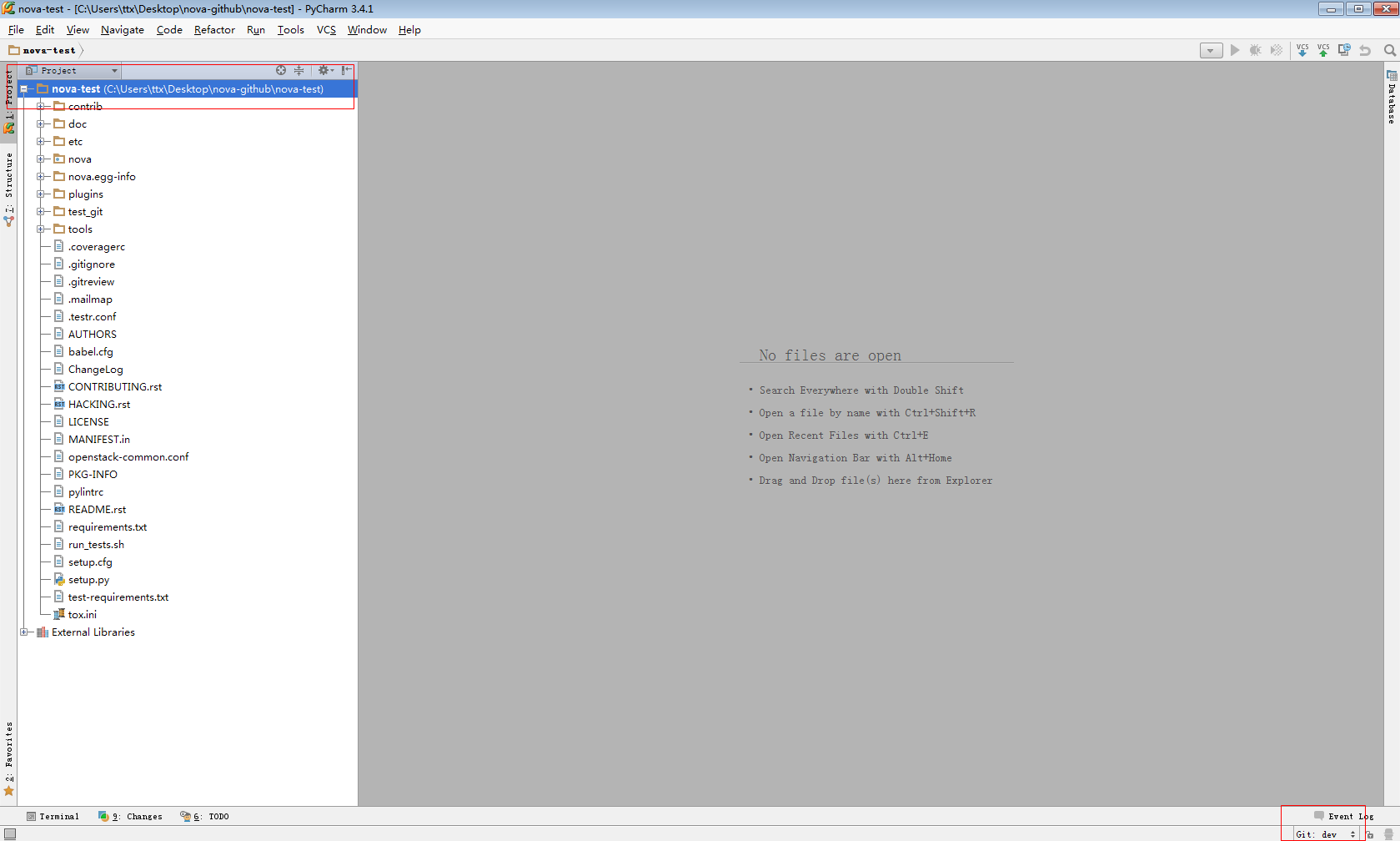This screenshot has height=841, width=1400.
Task: Click VCS Commit Changes green arrow icon
Action: [1323, 50]
